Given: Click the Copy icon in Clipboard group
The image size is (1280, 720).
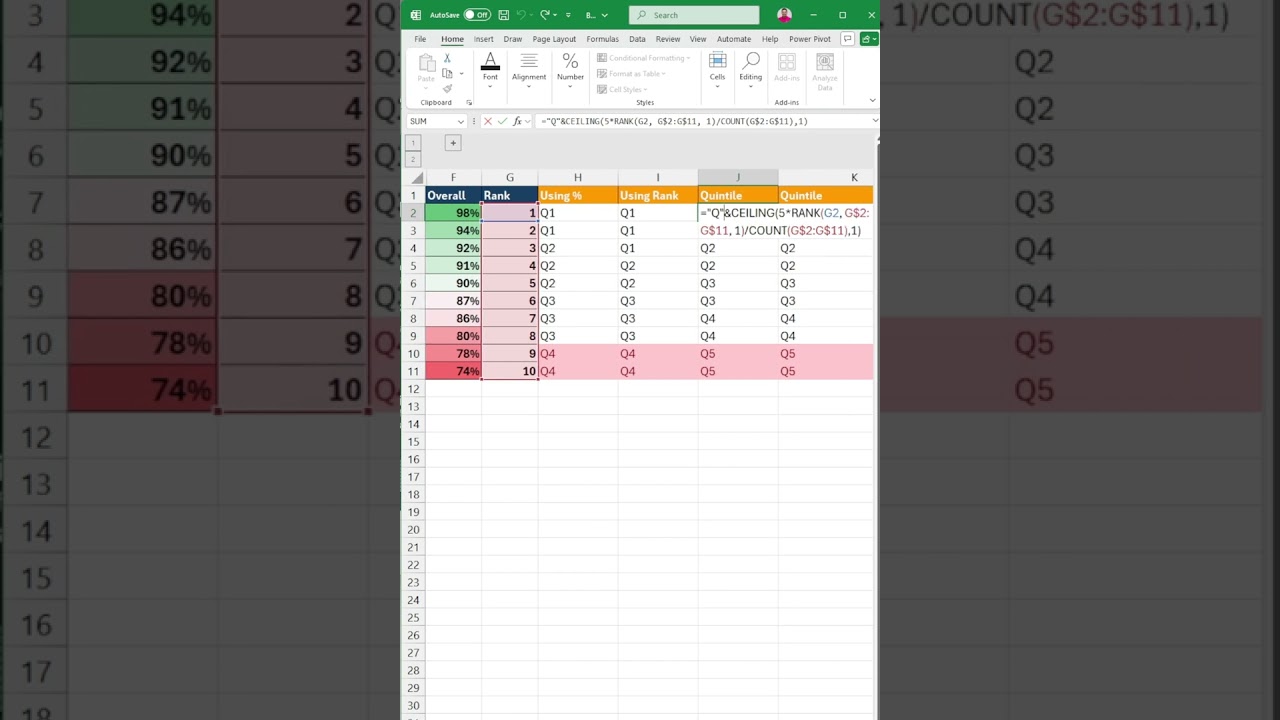Looking at the screenshot, I should click(447, 74).
